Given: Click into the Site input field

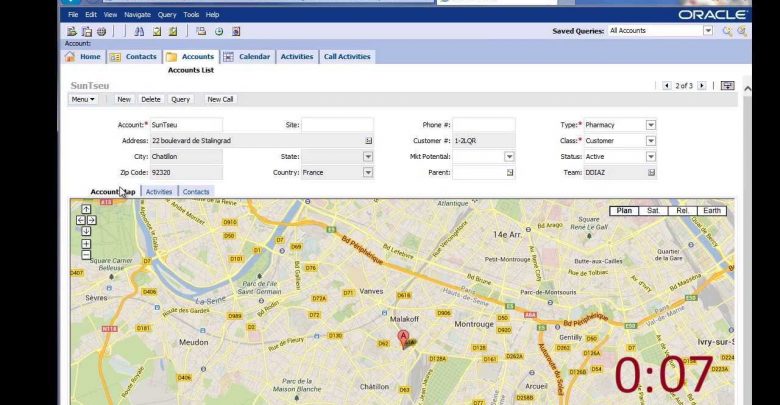Looking at the screenshot, I should pyautogui.click(x=337, y=125).
